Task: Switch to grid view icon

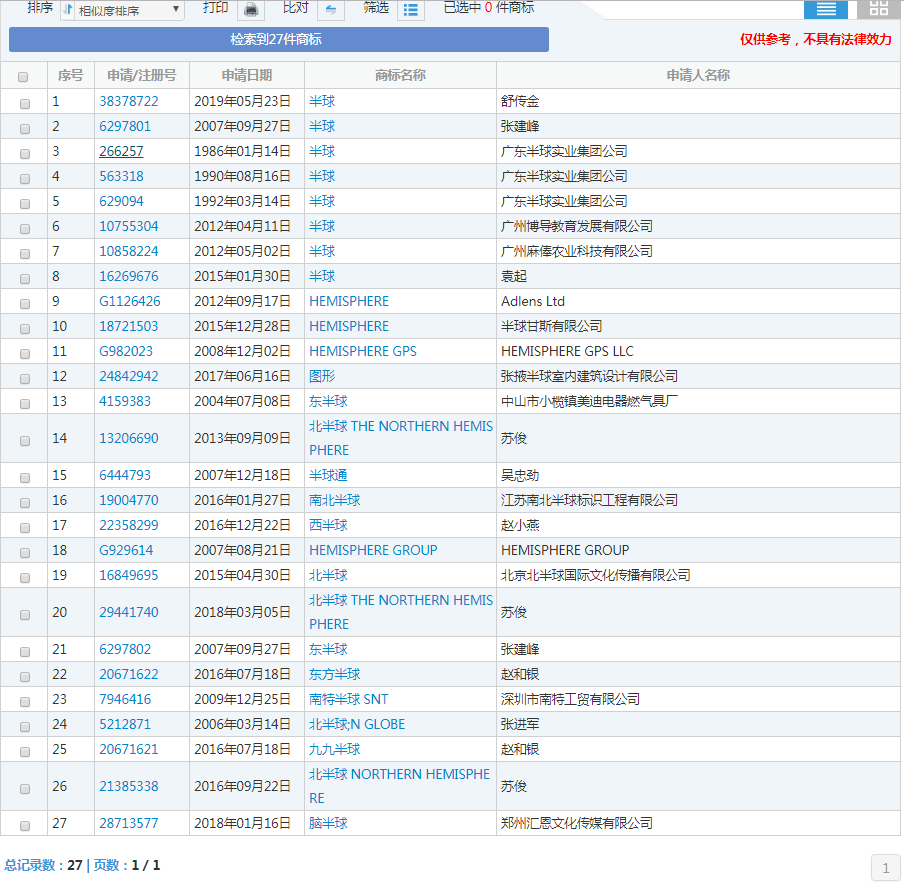Action: tap(878, 9)
